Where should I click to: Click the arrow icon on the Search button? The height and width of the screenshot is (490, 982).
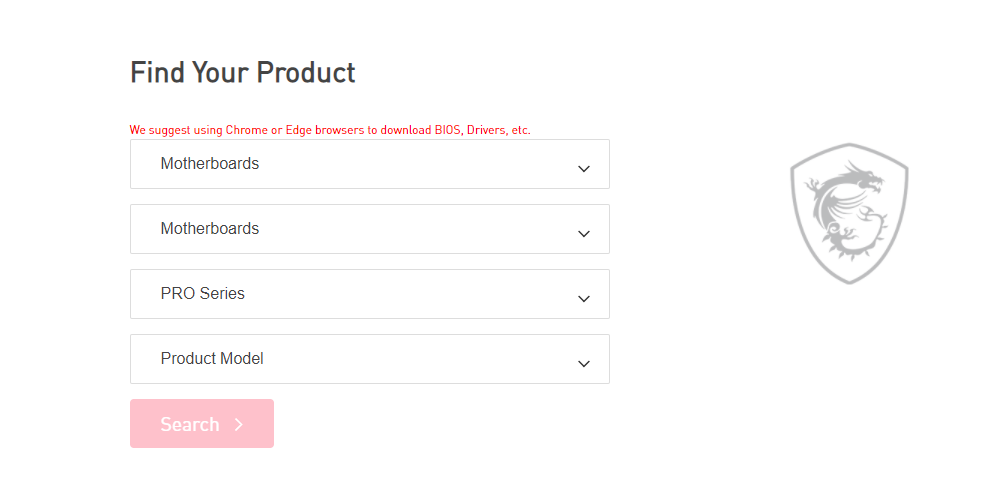pos(239,424)
